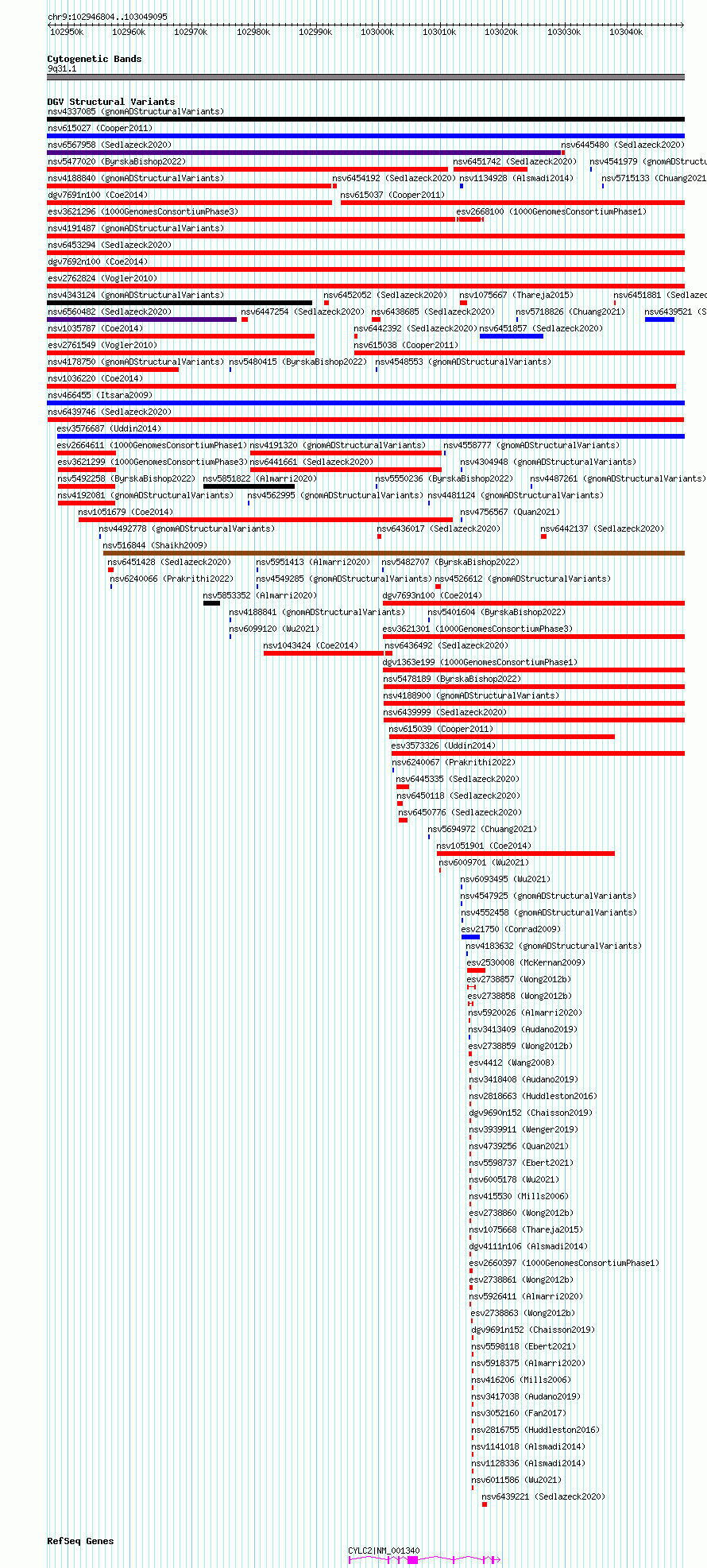Click the blue esv21750 variant bar
Viewport: 707px width, 1568px height.
click(x=470, y=937)
